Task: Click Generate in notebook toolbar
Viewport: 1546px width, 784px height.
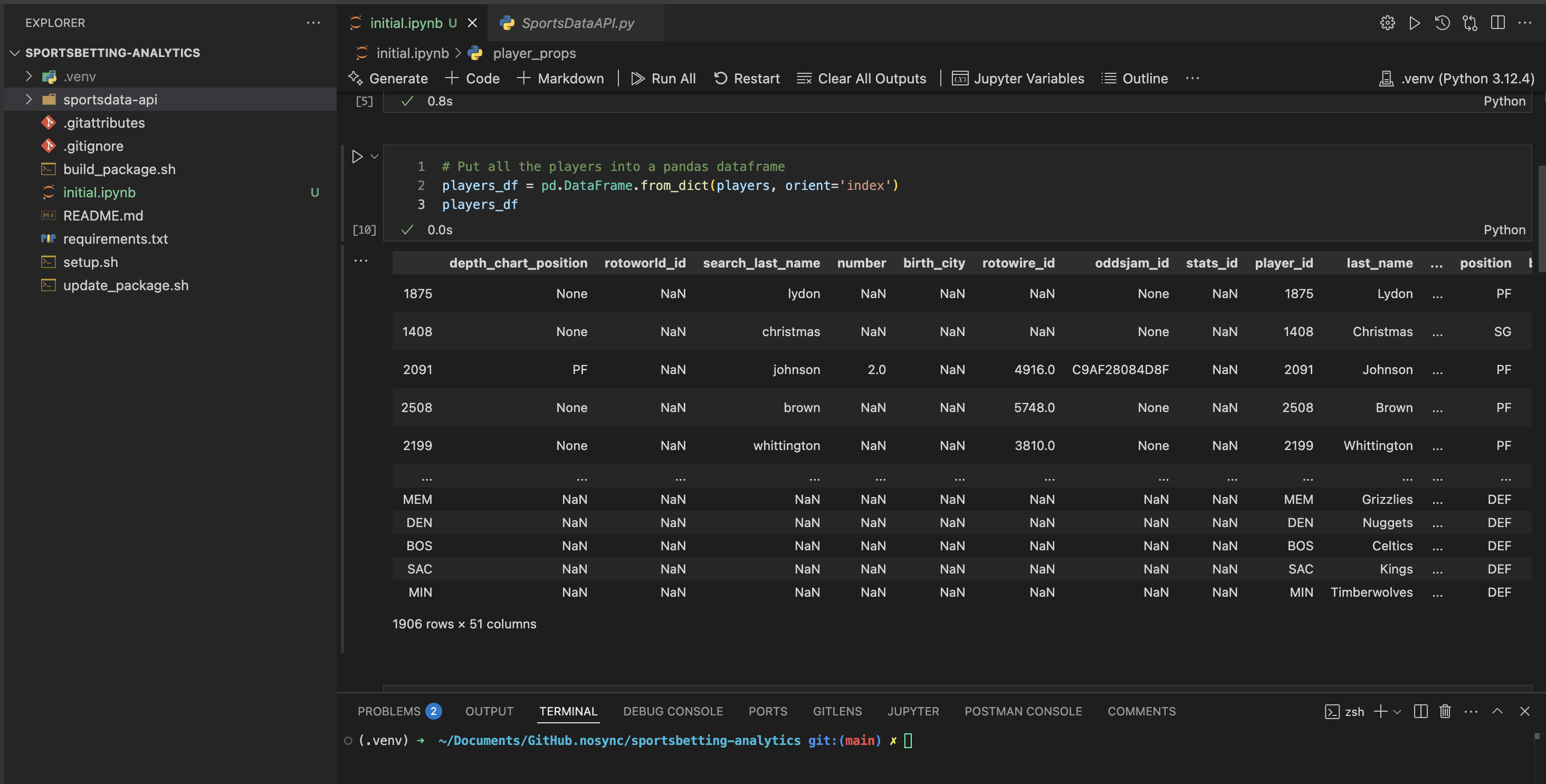Action: pyautogui.click(x=388, y=79)
